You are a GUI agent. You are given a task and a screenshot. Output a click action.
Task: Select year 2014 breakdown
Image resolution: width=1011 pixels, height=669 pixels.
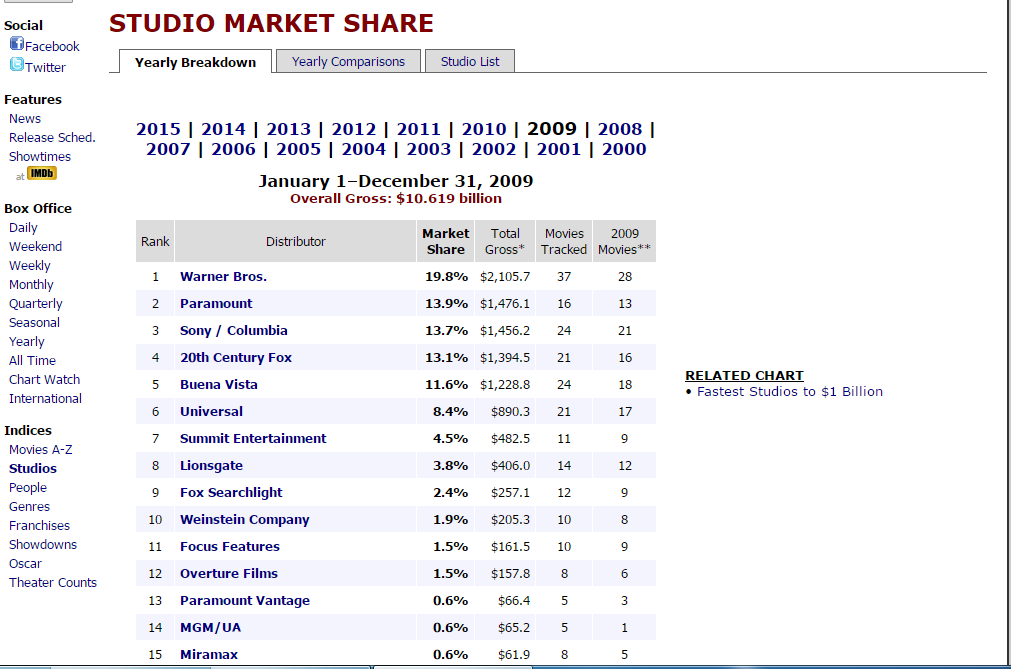pyautogui.click(x=223, y=129)
